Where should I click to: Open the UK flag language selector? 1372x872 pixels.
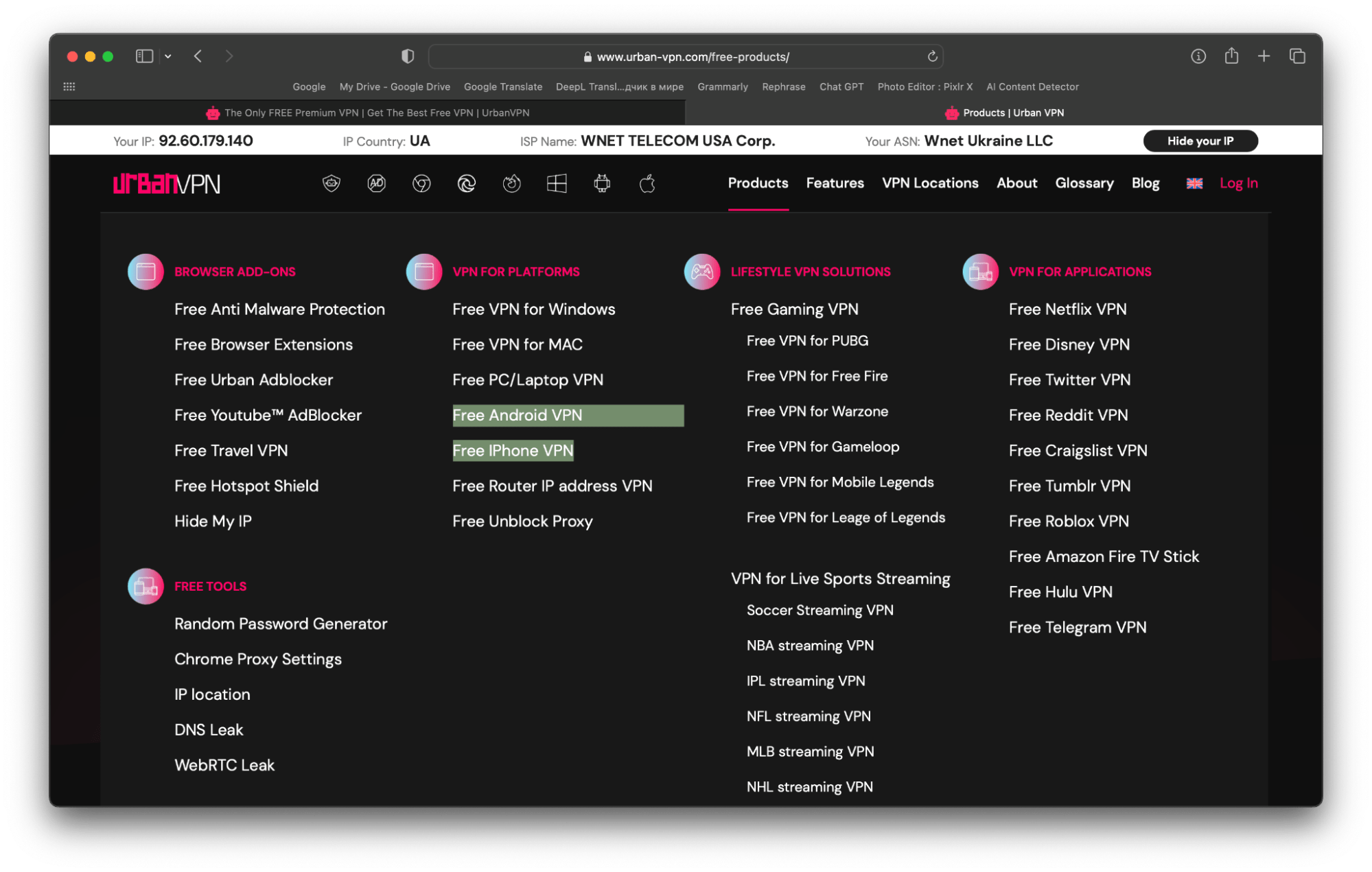pos(1194,183)
